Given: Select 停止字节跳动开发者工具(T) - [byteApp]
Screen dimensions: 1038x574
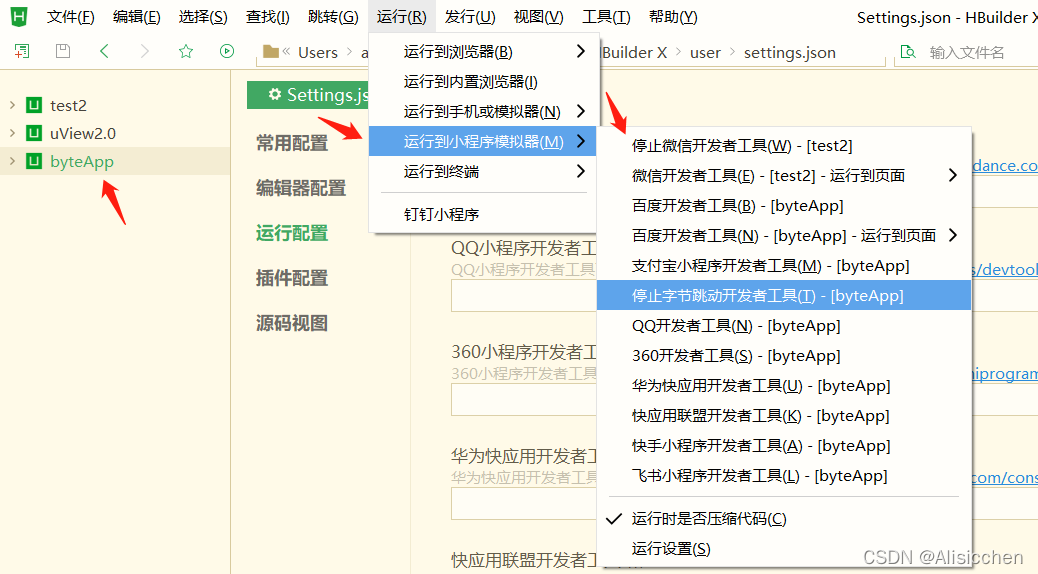Looking at the screenshot, I should coord(784,295).
